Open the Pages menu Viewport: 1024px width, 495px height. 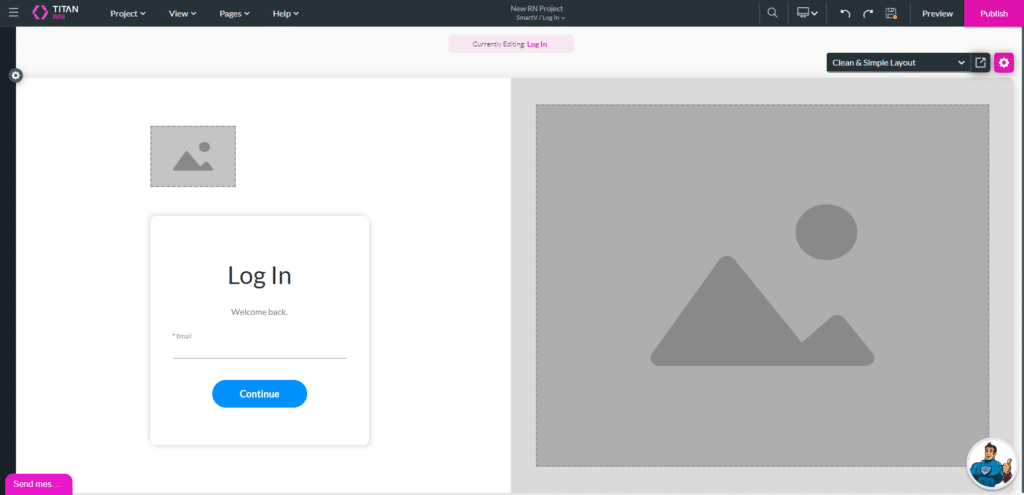coord(234,13)
